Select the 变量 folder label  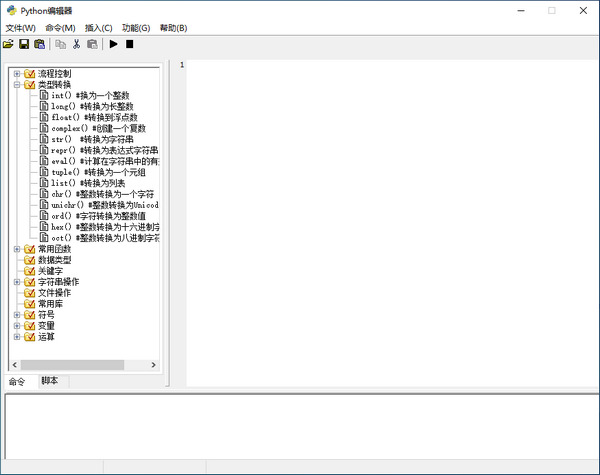coord(46,326)
